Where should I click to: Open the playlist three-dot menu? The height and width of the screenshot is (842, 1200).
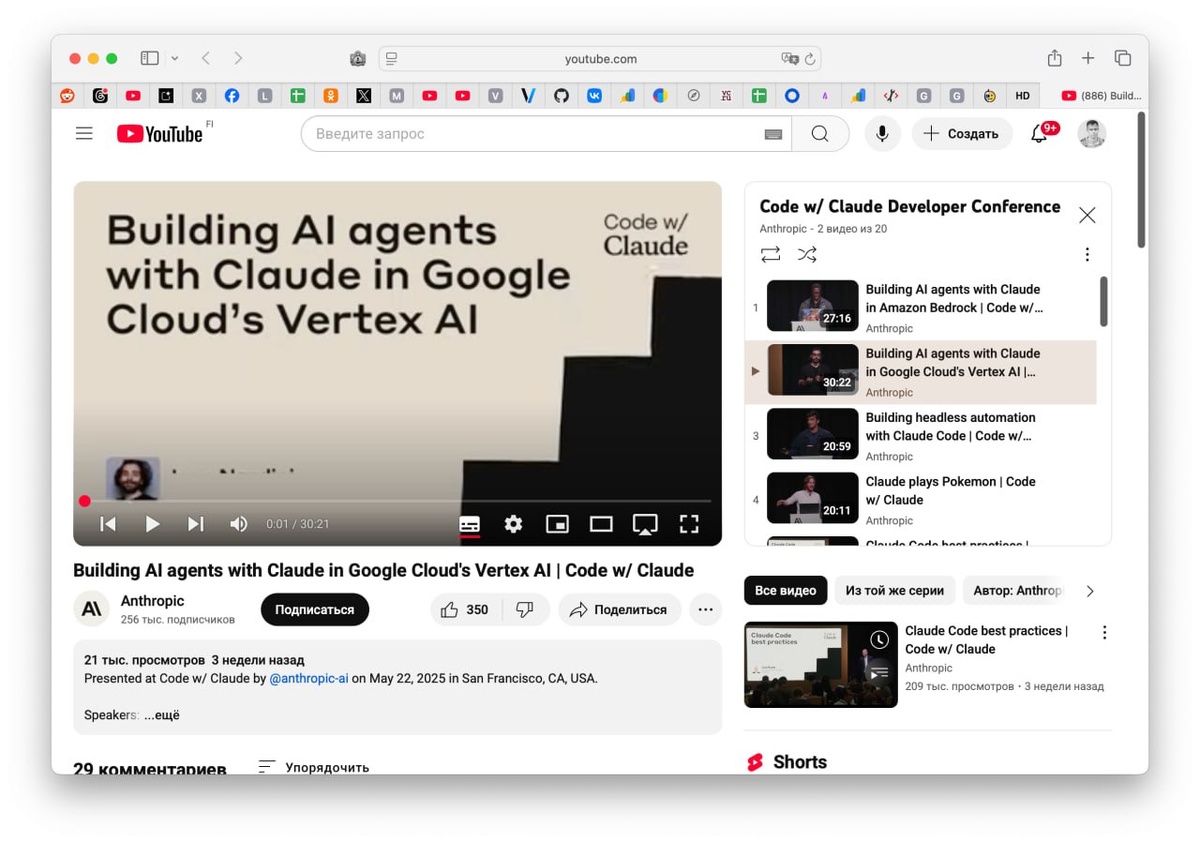pyautogui.click(x=1087, y=255)
